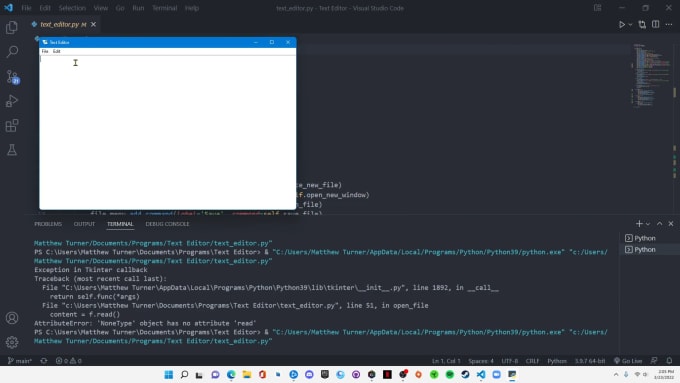Open the Windows Start menu
The height and width of the screenshot is (383, 680).
(169, 374)
